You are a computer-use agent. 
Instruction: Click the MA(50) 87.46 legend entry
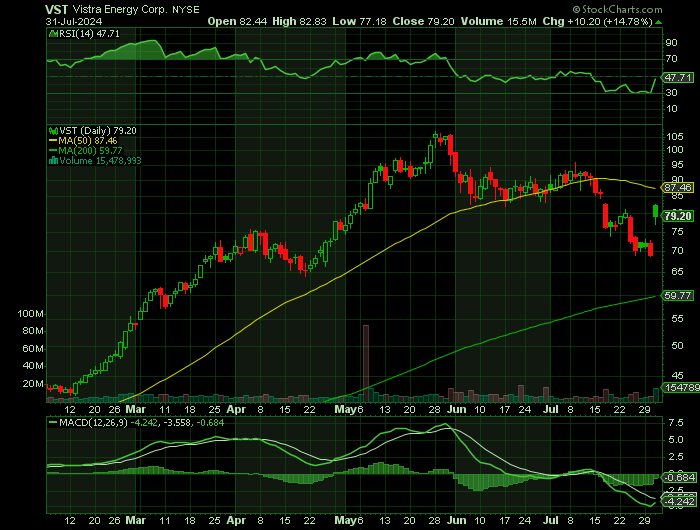(83, 141)
